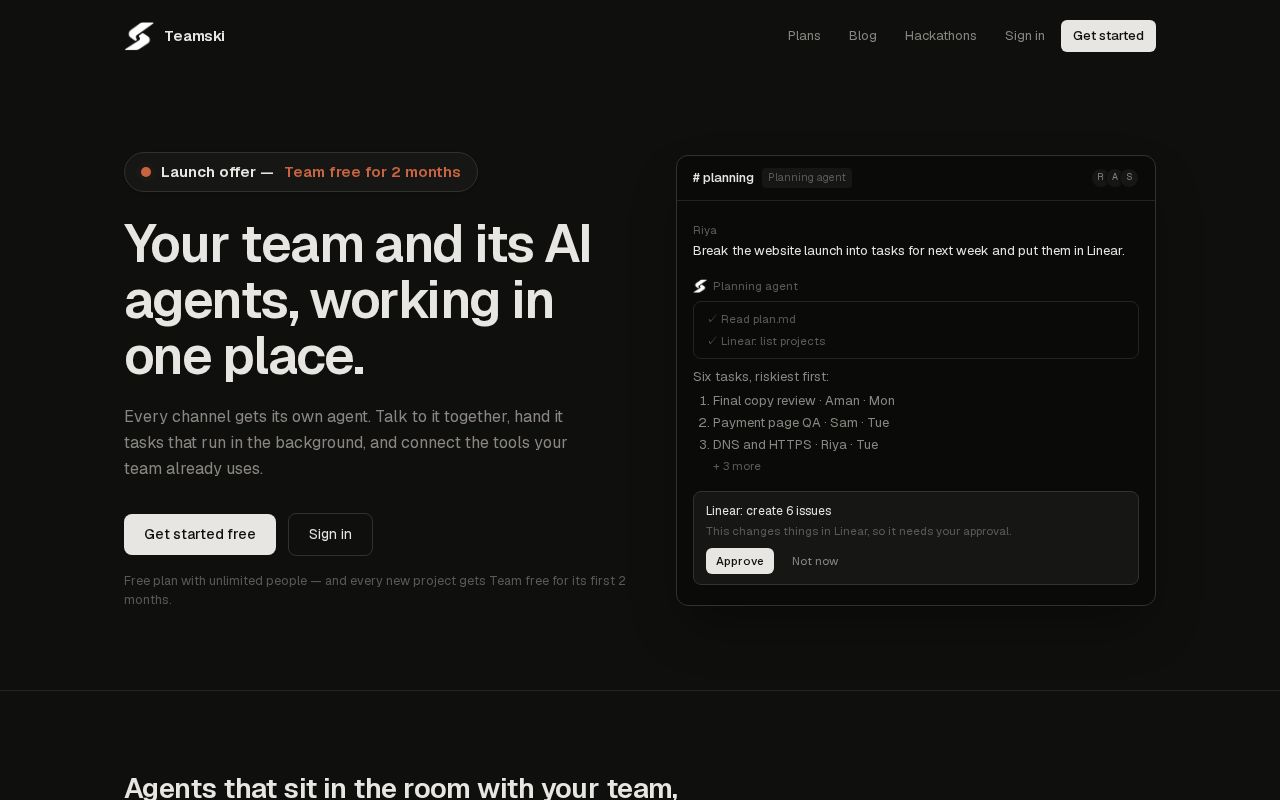
Task: Approve the Linear create 6 issues request
Action: click(x=740, y=561)
